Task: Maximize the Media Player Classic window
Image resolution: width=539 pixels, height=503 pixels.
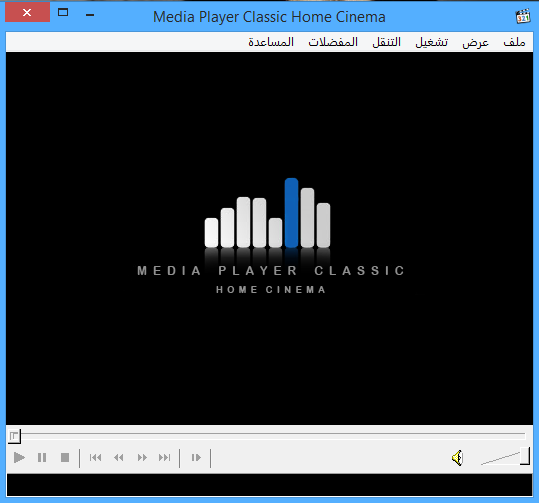Action: [x=63, y=13]
